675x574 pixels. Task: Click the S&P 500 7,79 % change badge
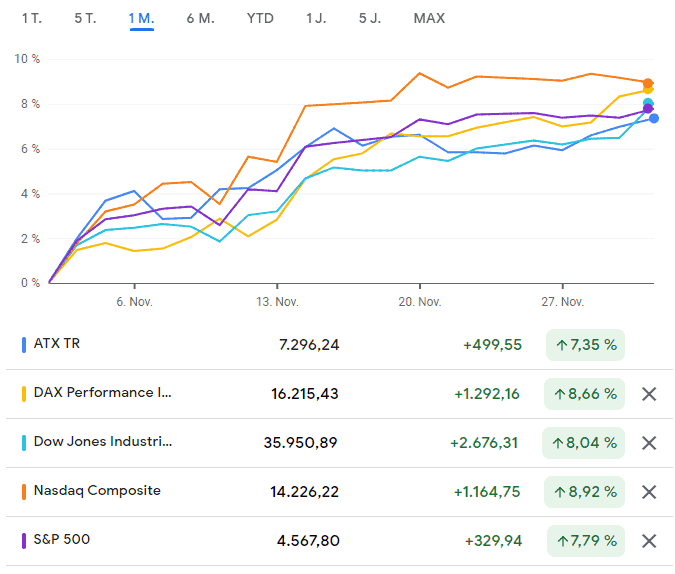(586, 541)
